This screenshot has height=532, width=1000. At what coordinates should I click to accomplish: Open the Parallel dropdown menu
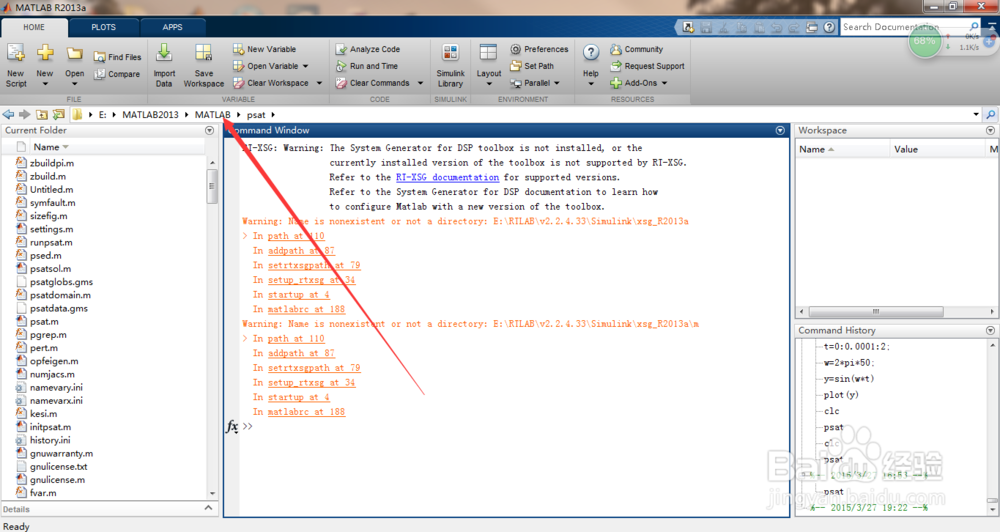coord(557,83)
